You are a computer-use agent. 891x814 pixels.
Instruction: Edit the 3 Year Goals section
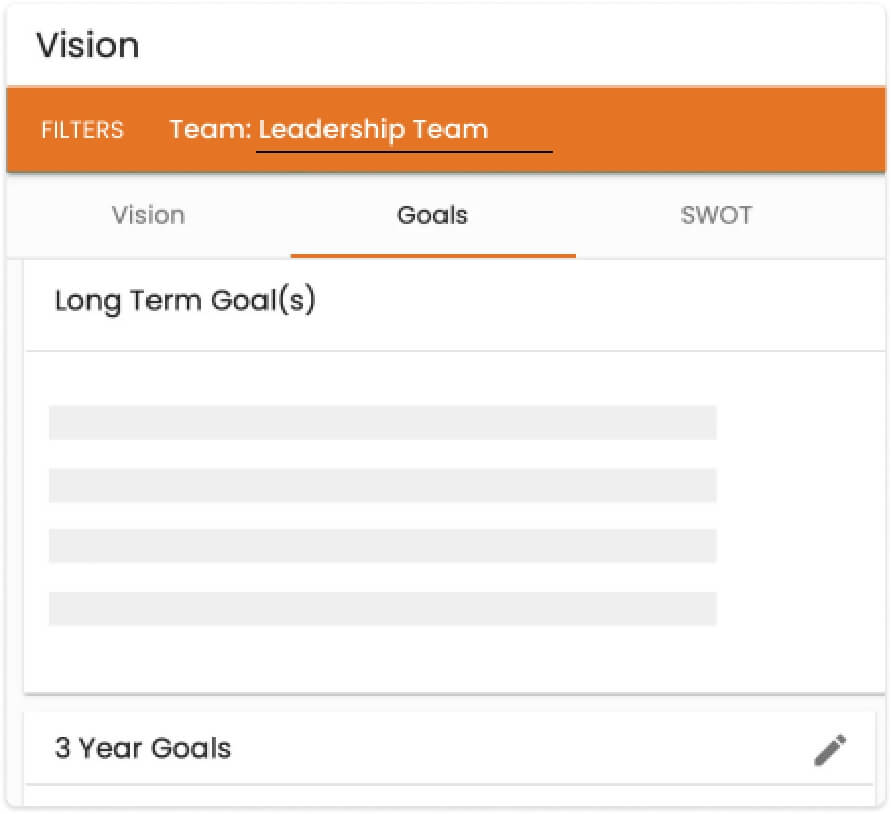830,749
